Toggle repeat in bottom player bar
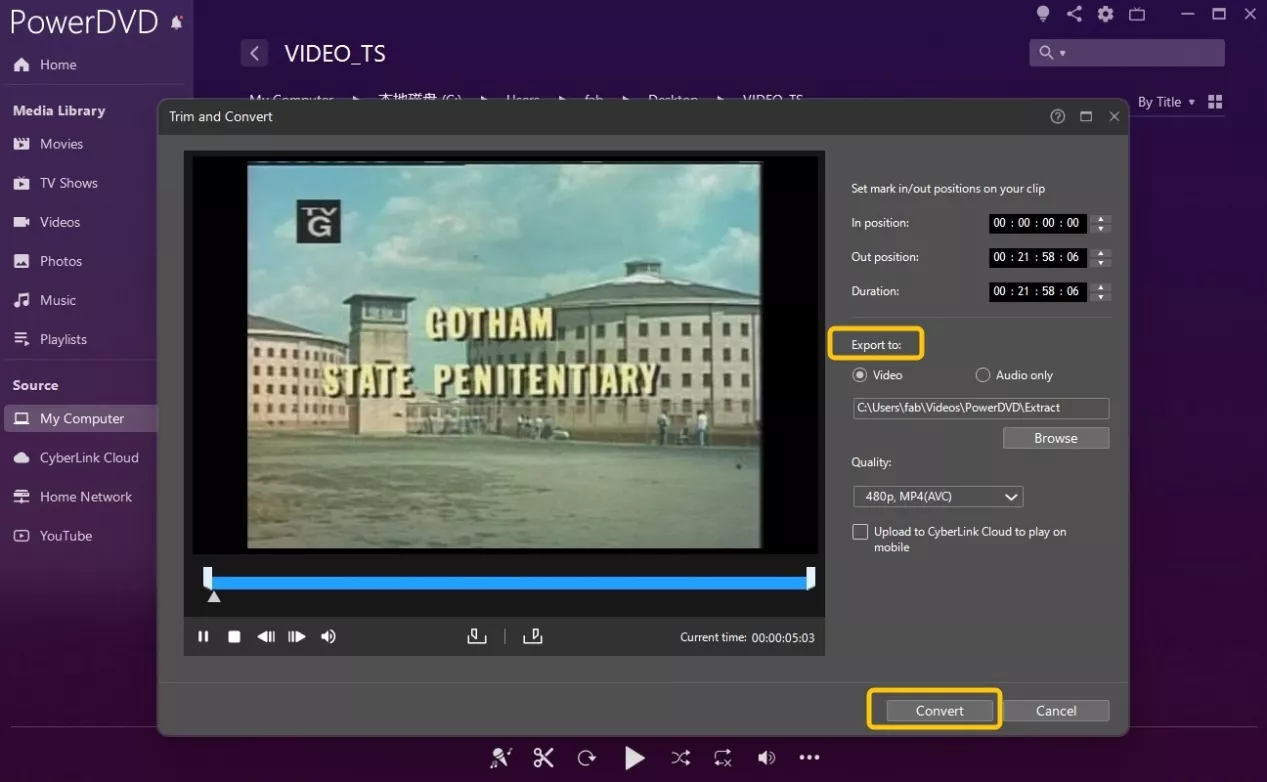Image resolution: width=1267 pixels, height=782 pixels. (723, 758)
